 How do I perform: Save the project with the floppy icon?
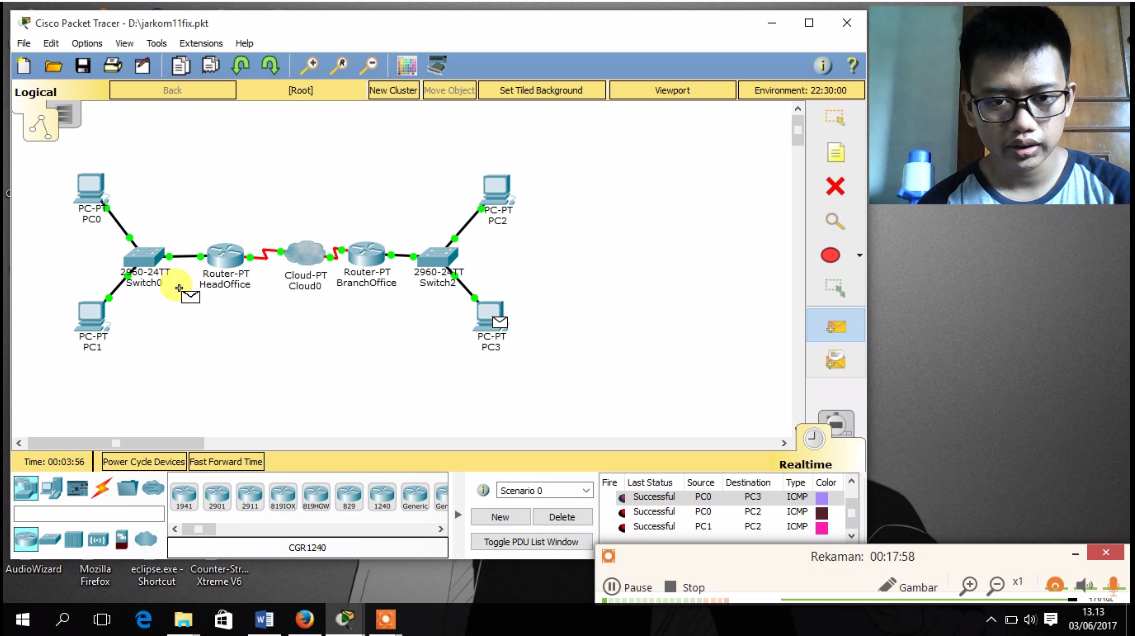coord(83,66)
